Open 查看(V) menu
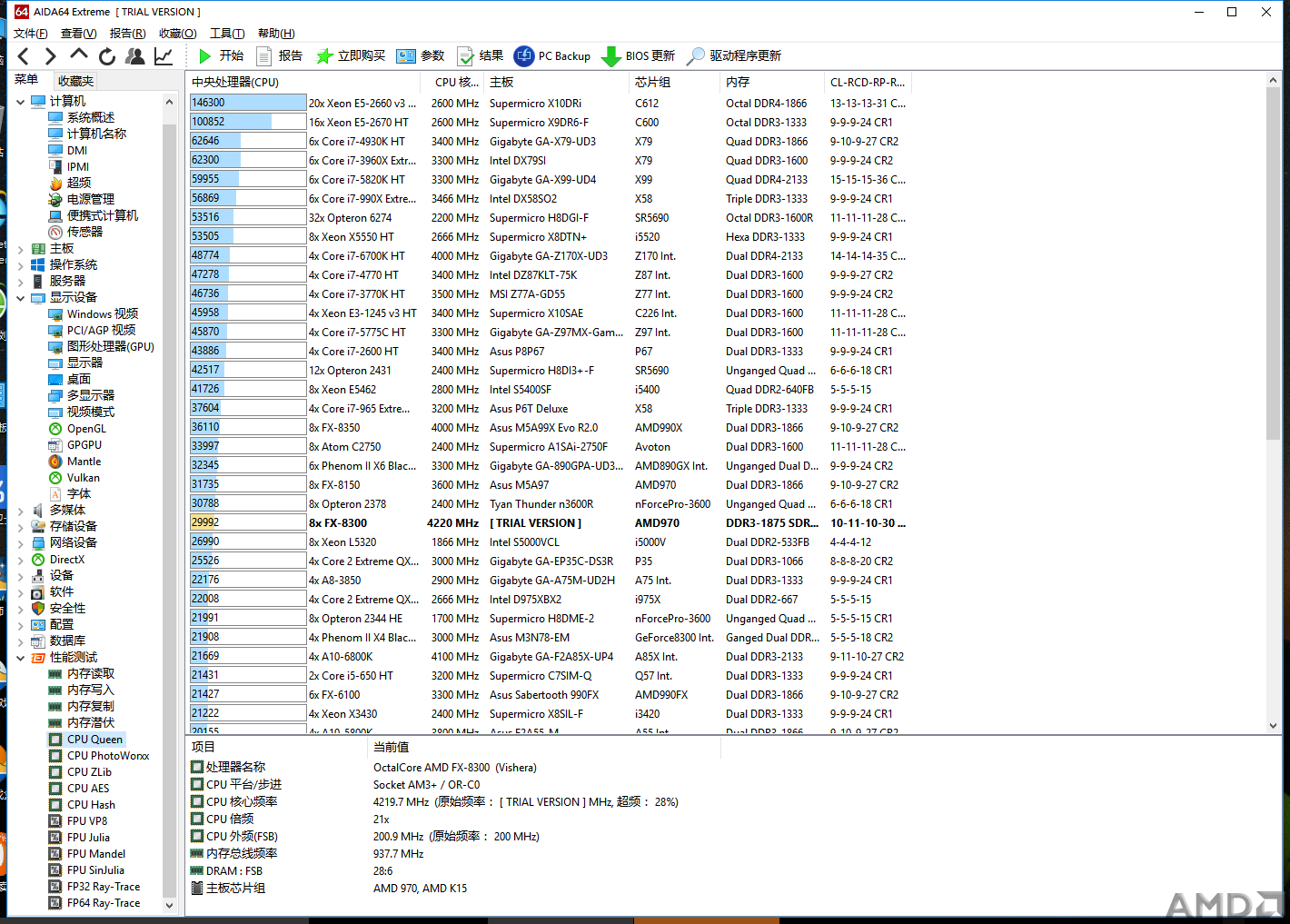 tap(79, 33)
